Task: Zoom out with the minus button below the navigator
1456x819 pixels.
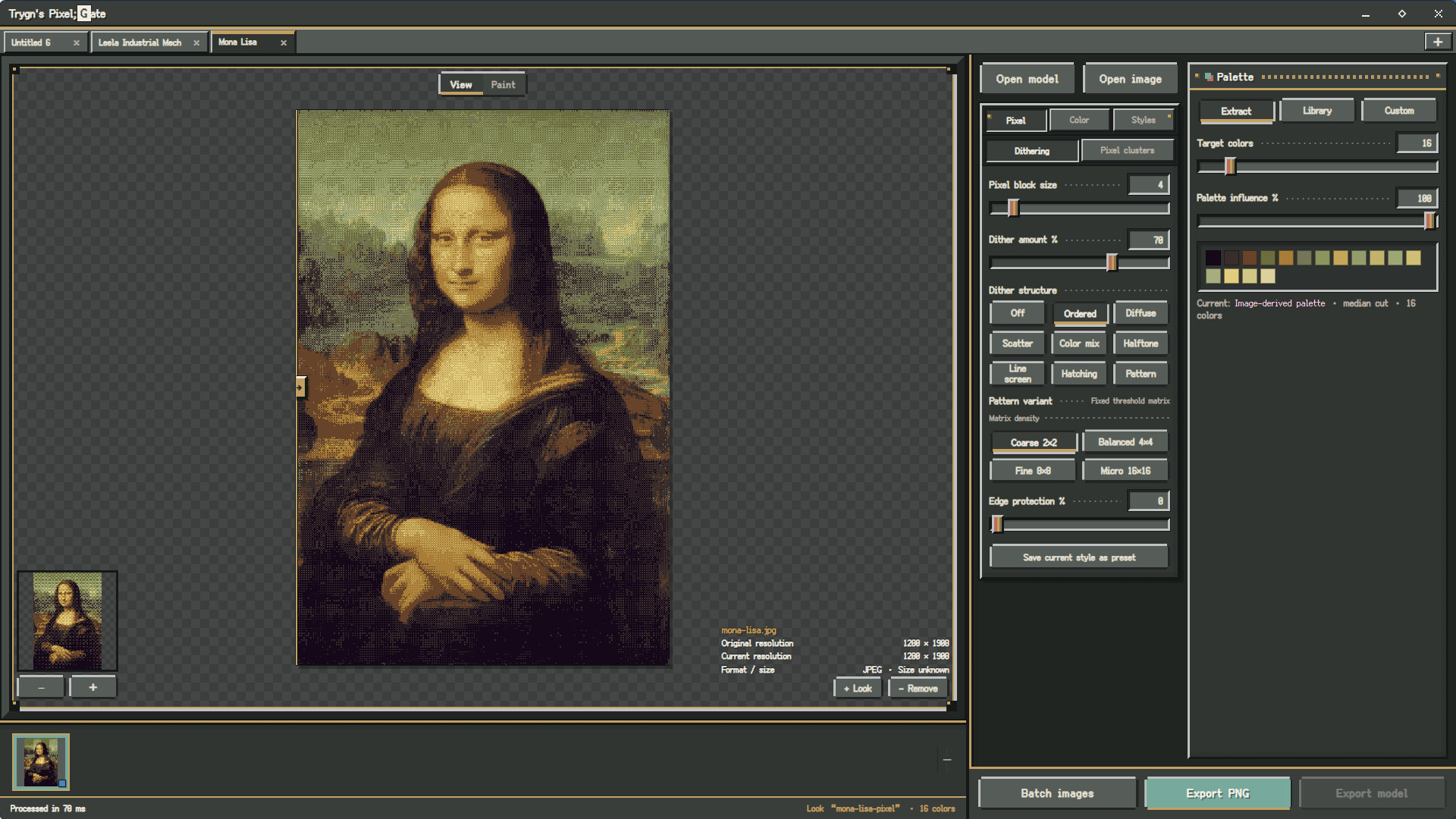Action: click(41, 687)
